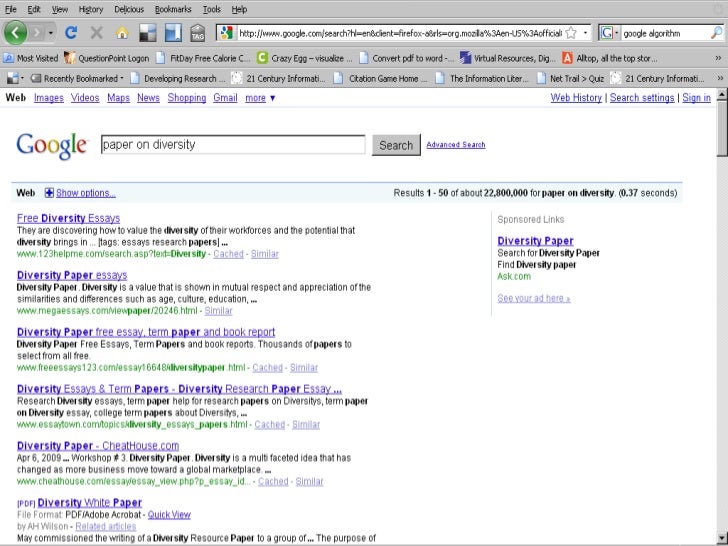728x546 pixels.
Task: Open the Information Liter... bookmark
Action: (x=483, y=78)
